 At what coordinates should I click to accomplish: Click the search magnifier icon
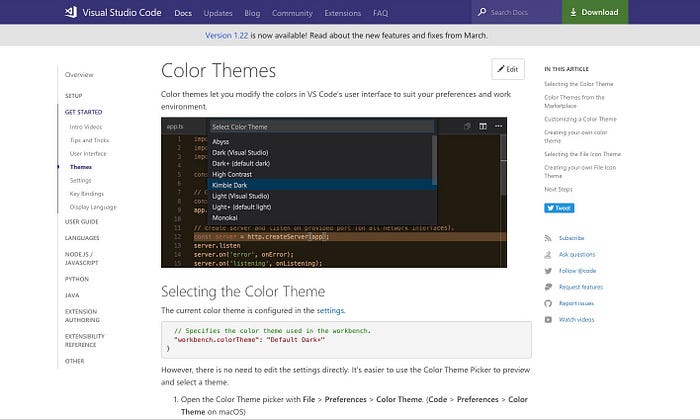point(482,12)
